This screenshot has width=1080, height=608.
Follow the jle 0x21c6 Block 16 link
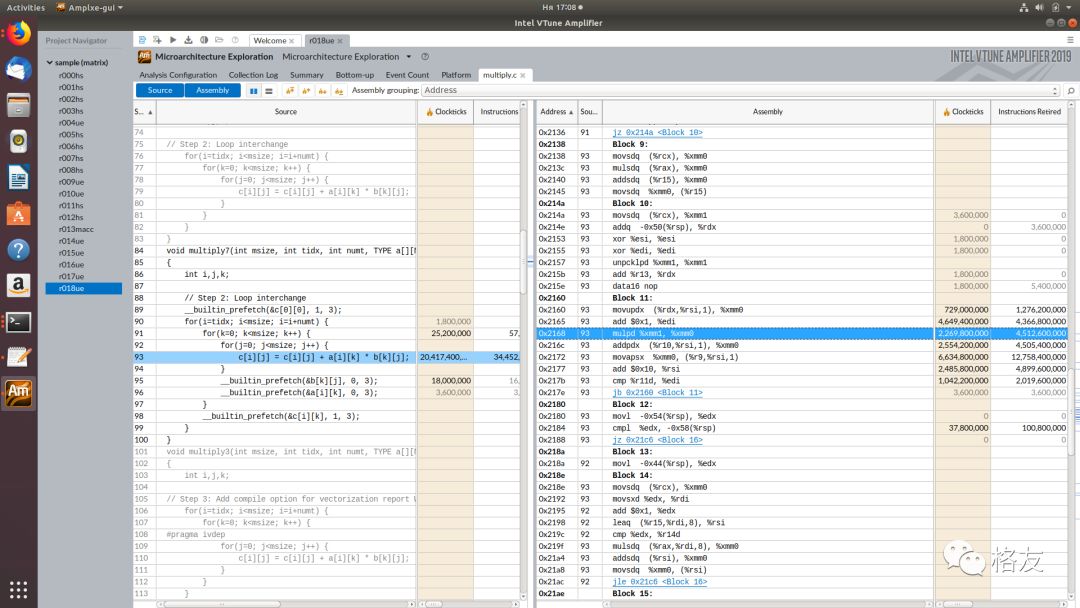click(659, 582)
